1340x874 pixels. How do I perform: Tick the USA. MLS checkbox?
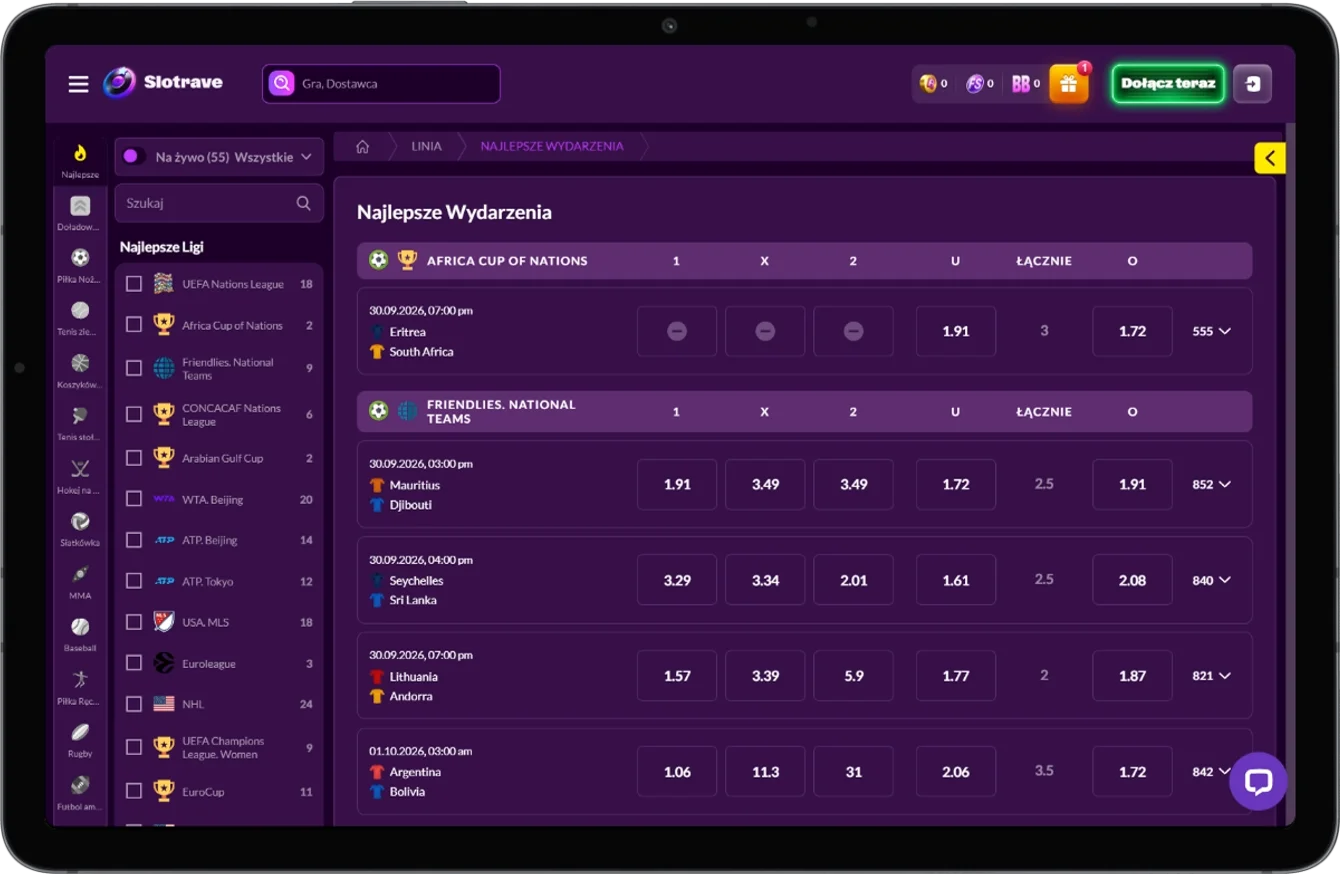(134, 622)
